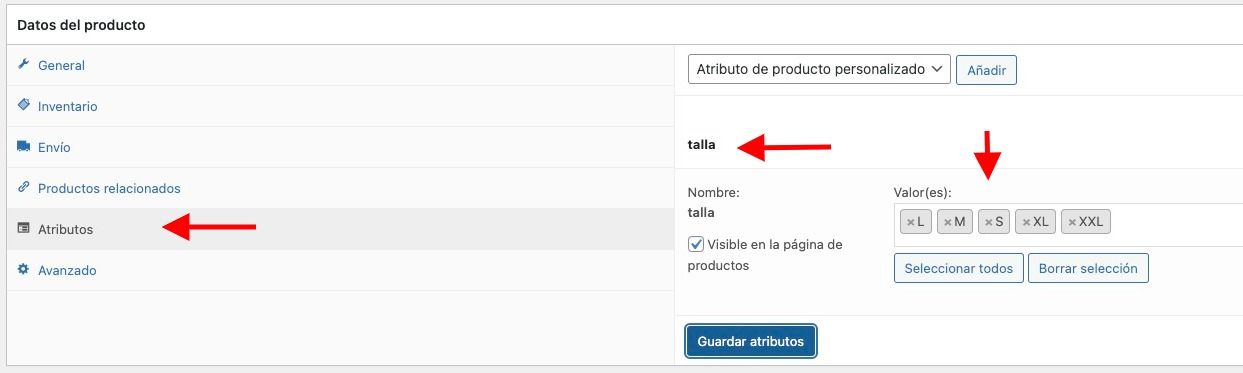
Task: Delete the M size tag
Action: pyautogui.click(x=947, y=222)
